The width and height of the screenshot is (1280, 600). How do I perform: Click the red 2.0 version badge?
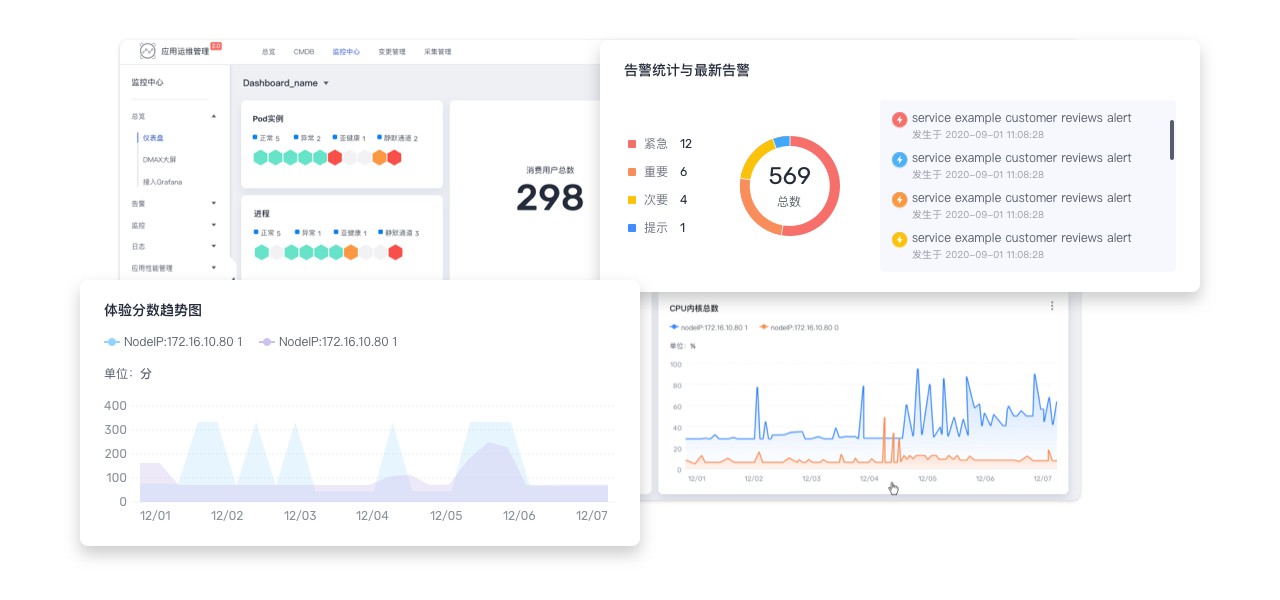(x=216, y=46)
